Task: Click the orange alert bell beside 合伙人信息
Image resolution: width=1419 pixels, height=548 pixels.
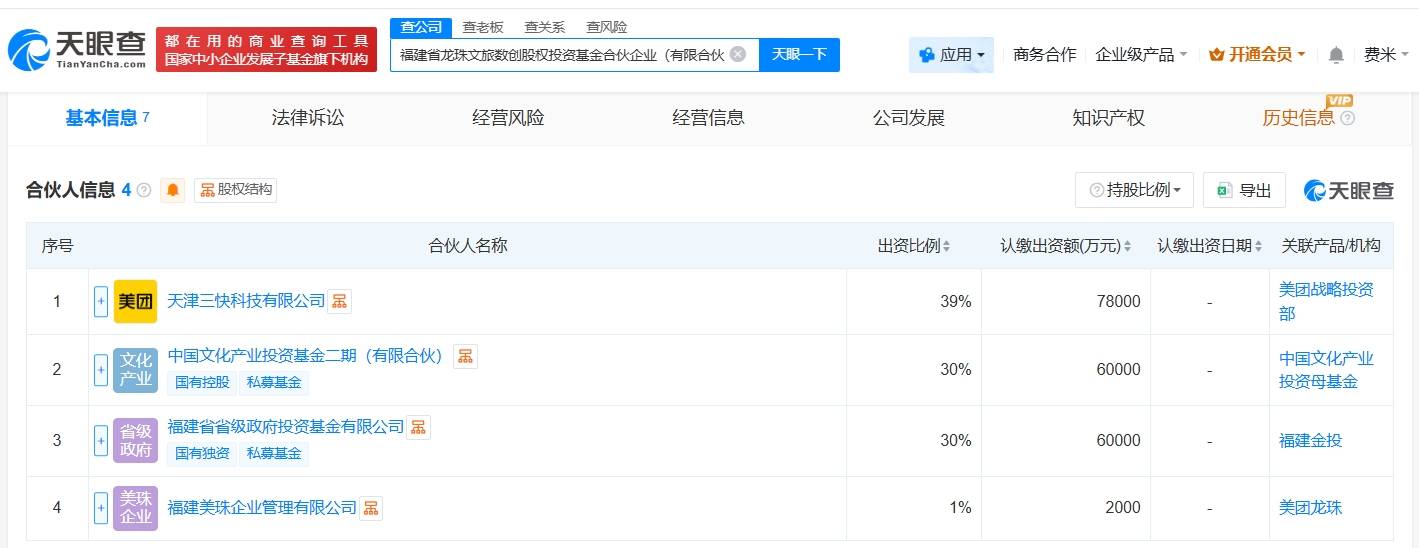Action: 173,190
